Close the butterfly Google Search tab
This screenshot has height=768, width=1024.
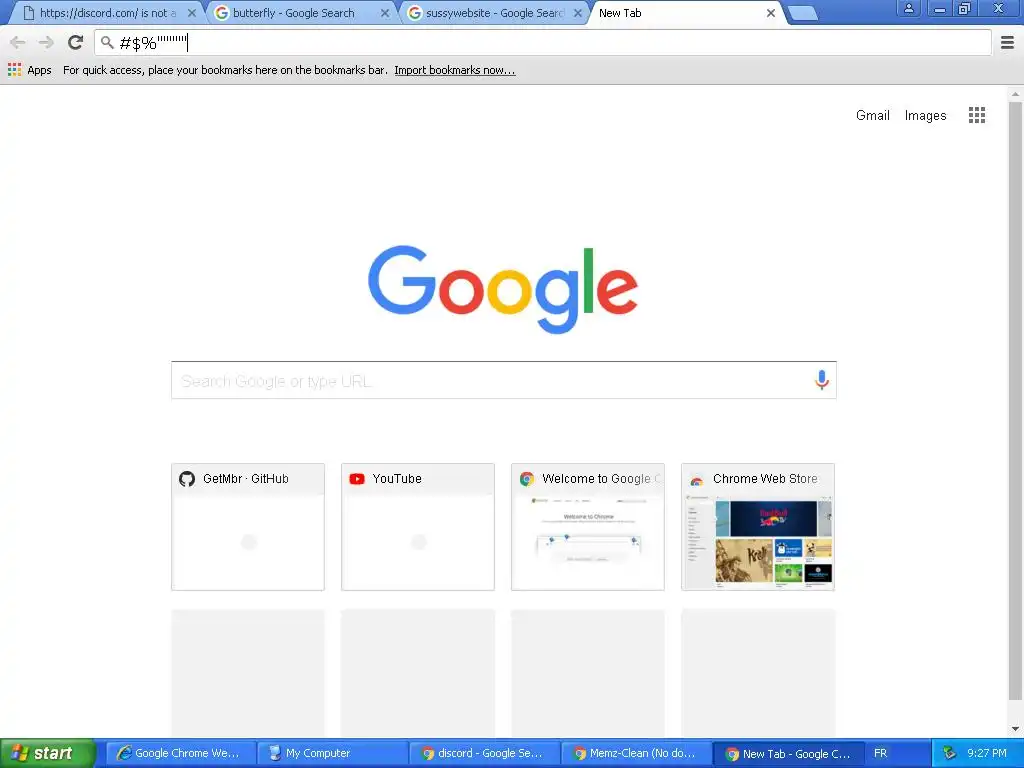tap(385, 13)
